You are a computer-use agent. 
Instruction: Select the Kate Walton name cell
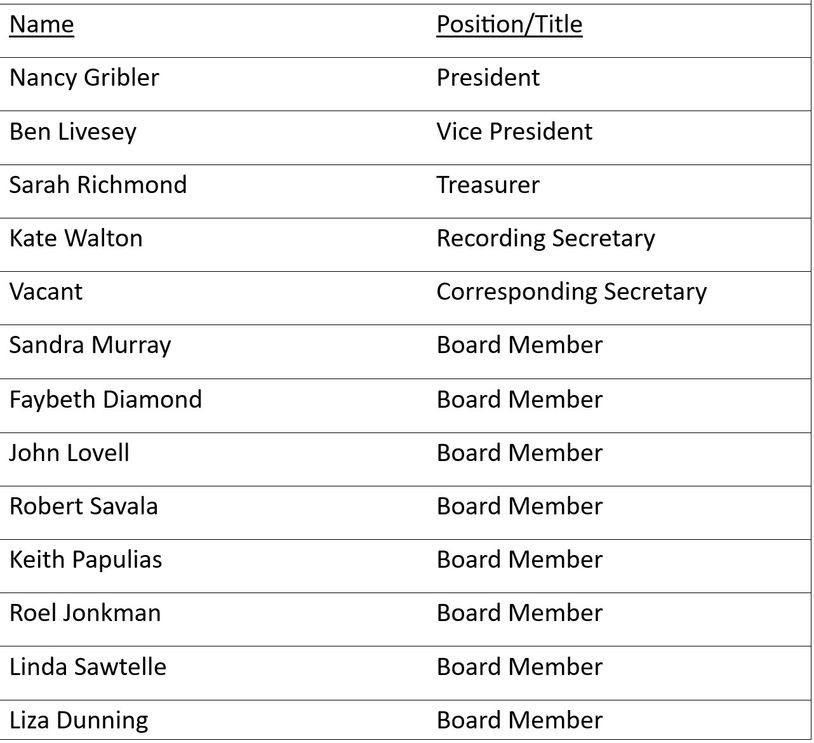tap(76, 238)
